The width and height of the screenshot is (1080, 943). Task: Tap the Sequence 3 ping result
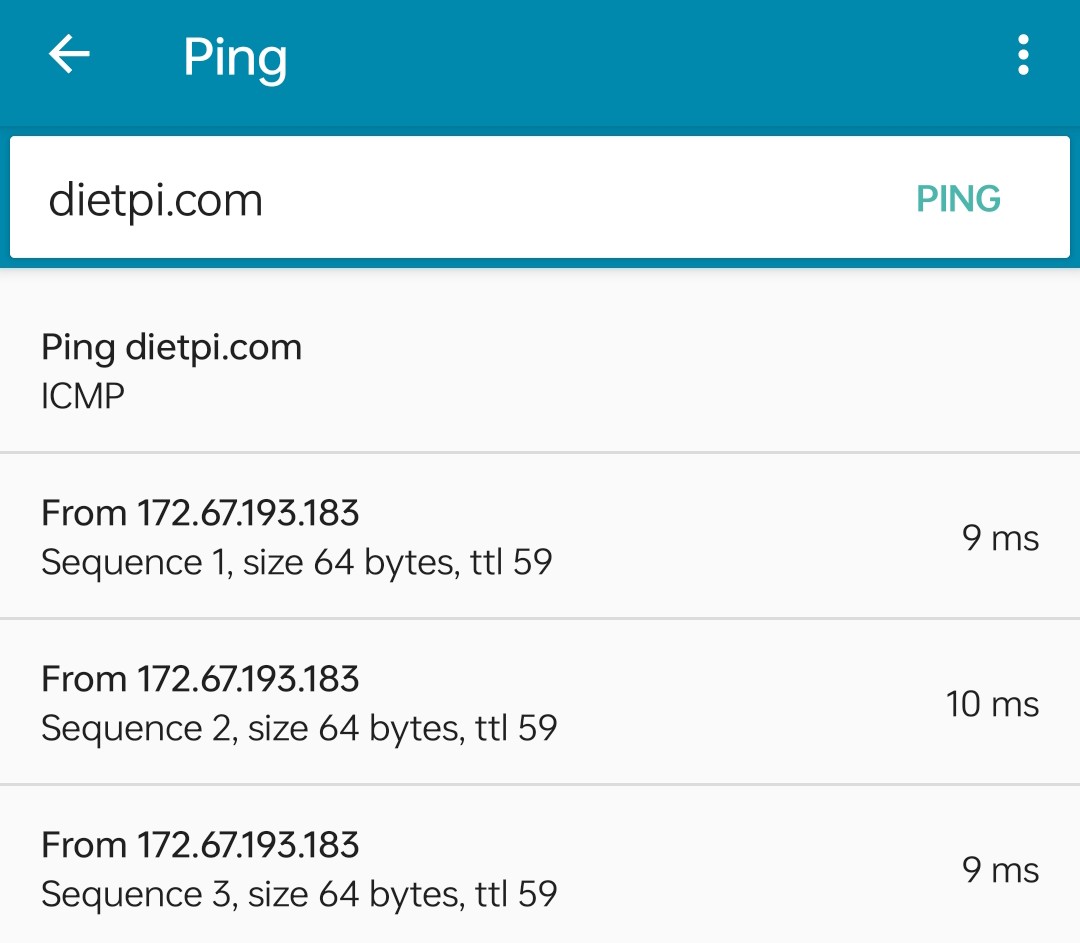(540, 865)
